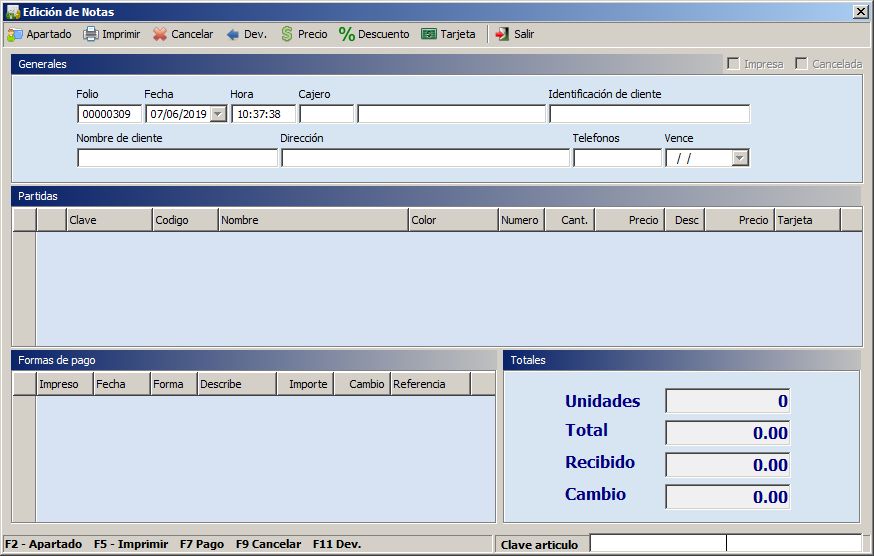Click the Salir exit icon
The height and width of the screenshot is (556, 874).
502,34
